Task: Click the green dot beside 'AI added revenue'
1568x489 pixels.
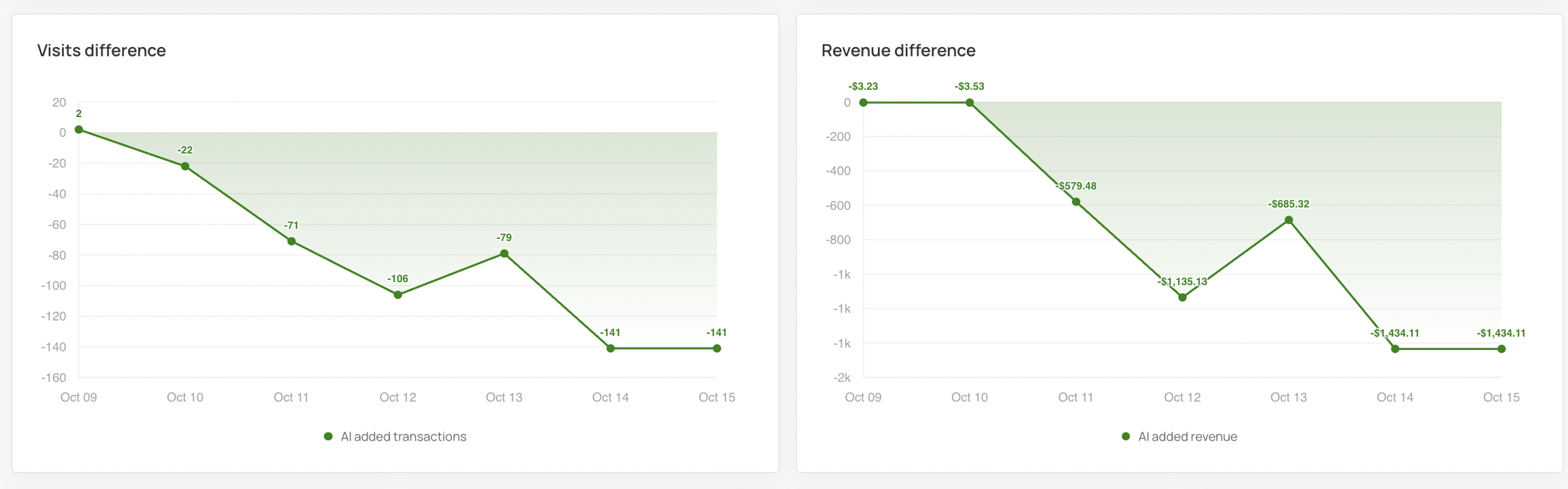Action: tap(1126, 437)
